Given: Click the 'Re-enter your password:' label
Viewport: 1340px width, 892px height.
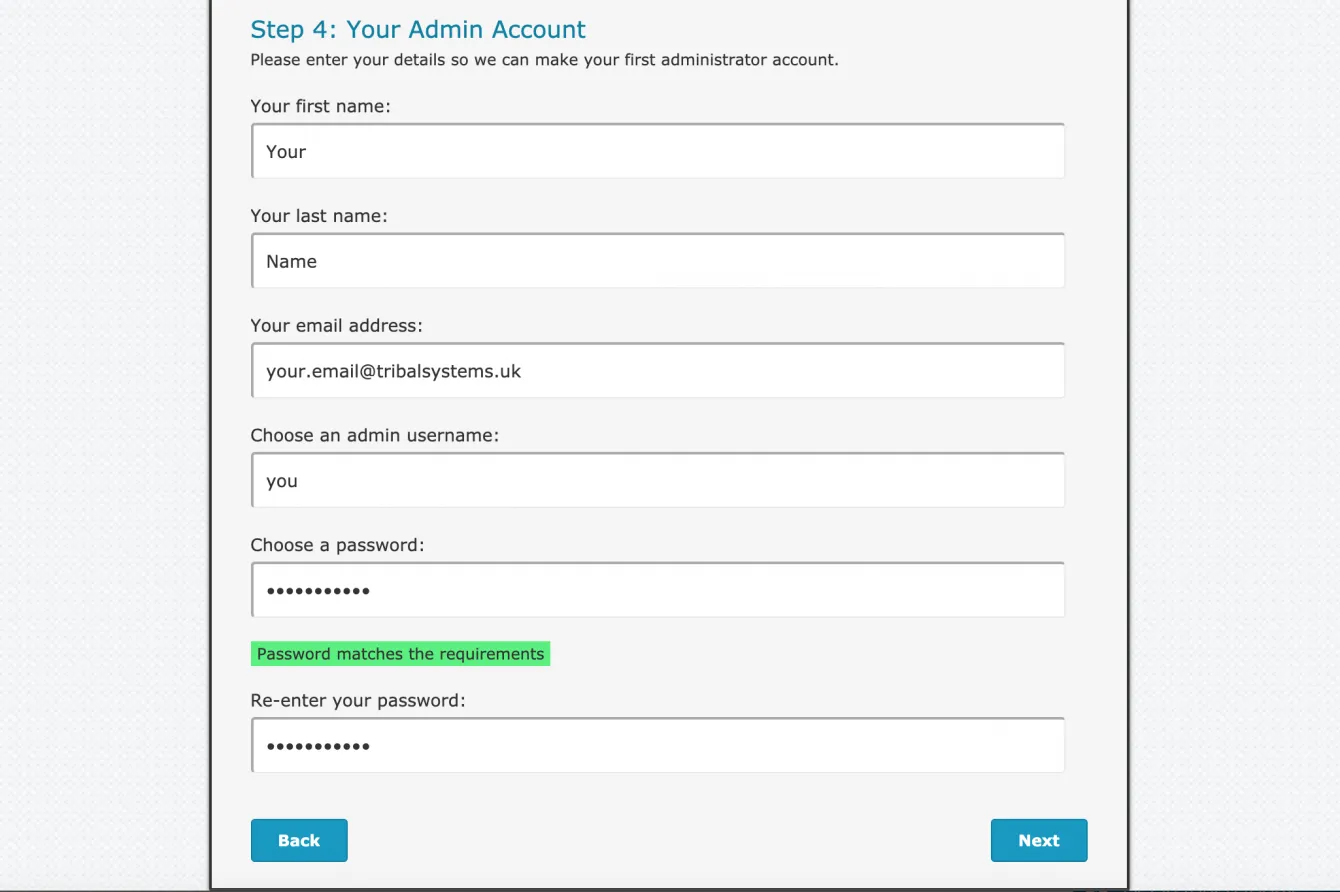Looking at the screenshot, I should pos(358,701).
